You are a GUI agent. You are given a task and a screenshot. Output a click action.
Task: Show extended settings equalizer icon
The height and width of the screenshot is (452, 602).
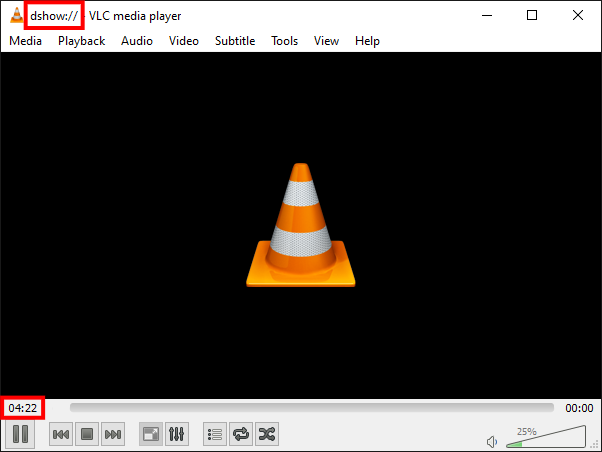click(177, 434)
